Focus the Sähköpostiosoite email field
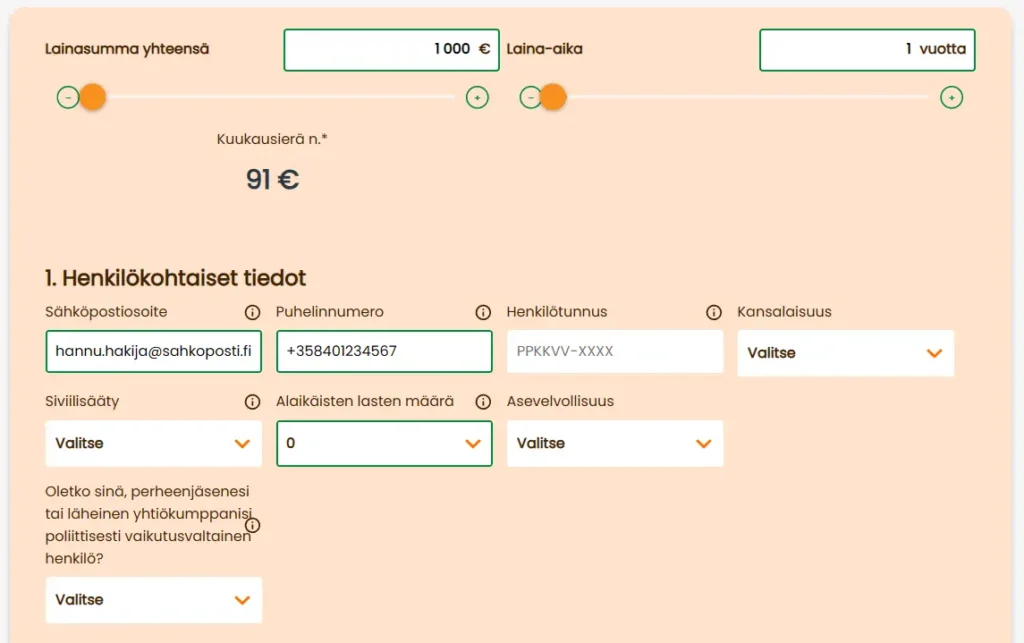The image size is (1024, 643). [153, 352]
